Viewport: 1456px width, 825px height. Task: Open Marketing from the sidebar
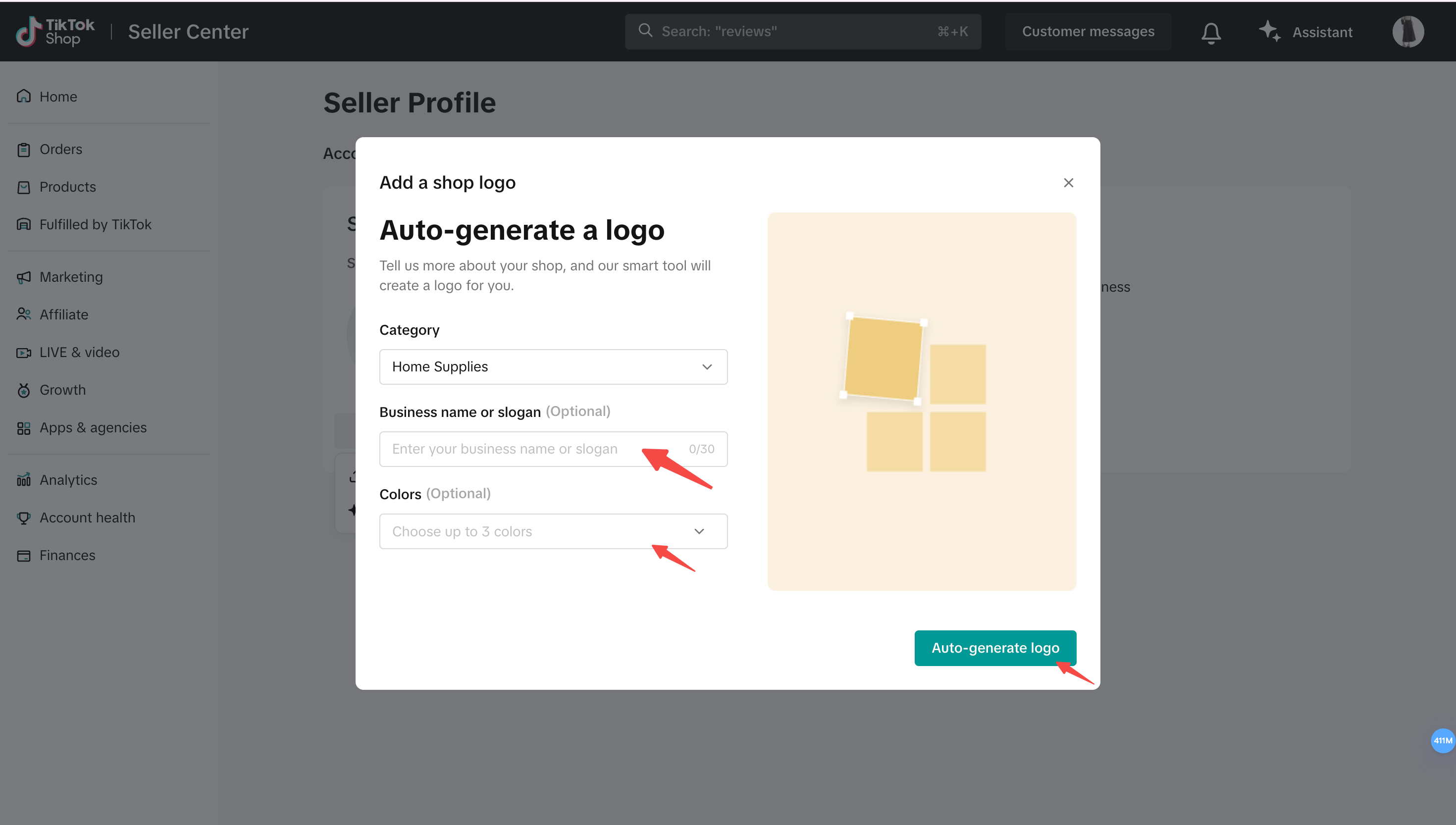pos(71,277)
